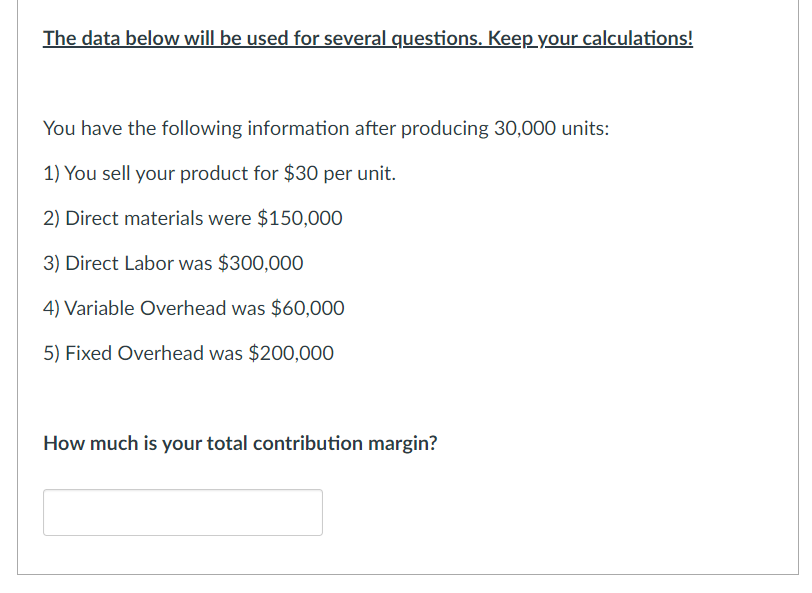Image resolution: width=812 pixels, height=593 pixels.
Task: Click the Variable Overhead line
Action: coord(193,307)
